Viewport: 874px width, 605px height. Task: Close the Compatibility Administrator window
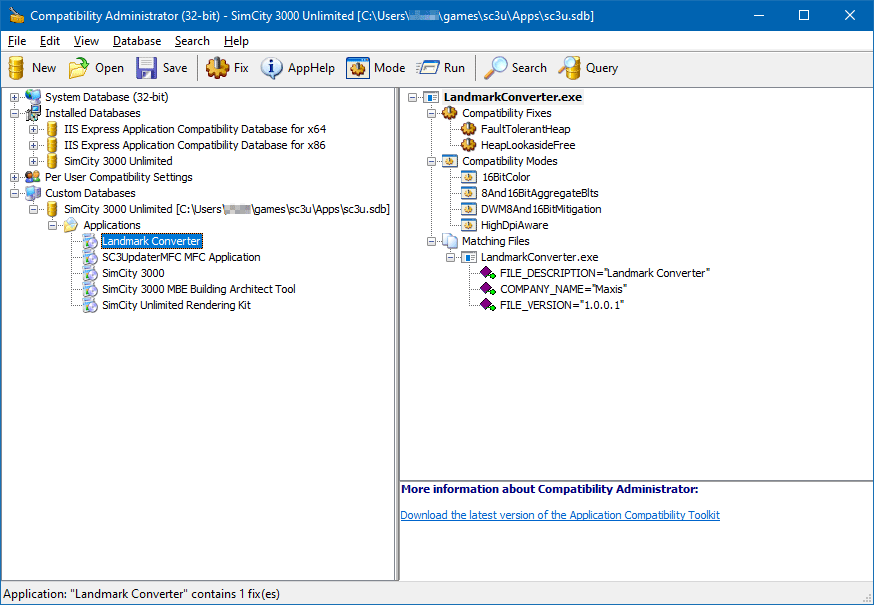pos(850,16)
